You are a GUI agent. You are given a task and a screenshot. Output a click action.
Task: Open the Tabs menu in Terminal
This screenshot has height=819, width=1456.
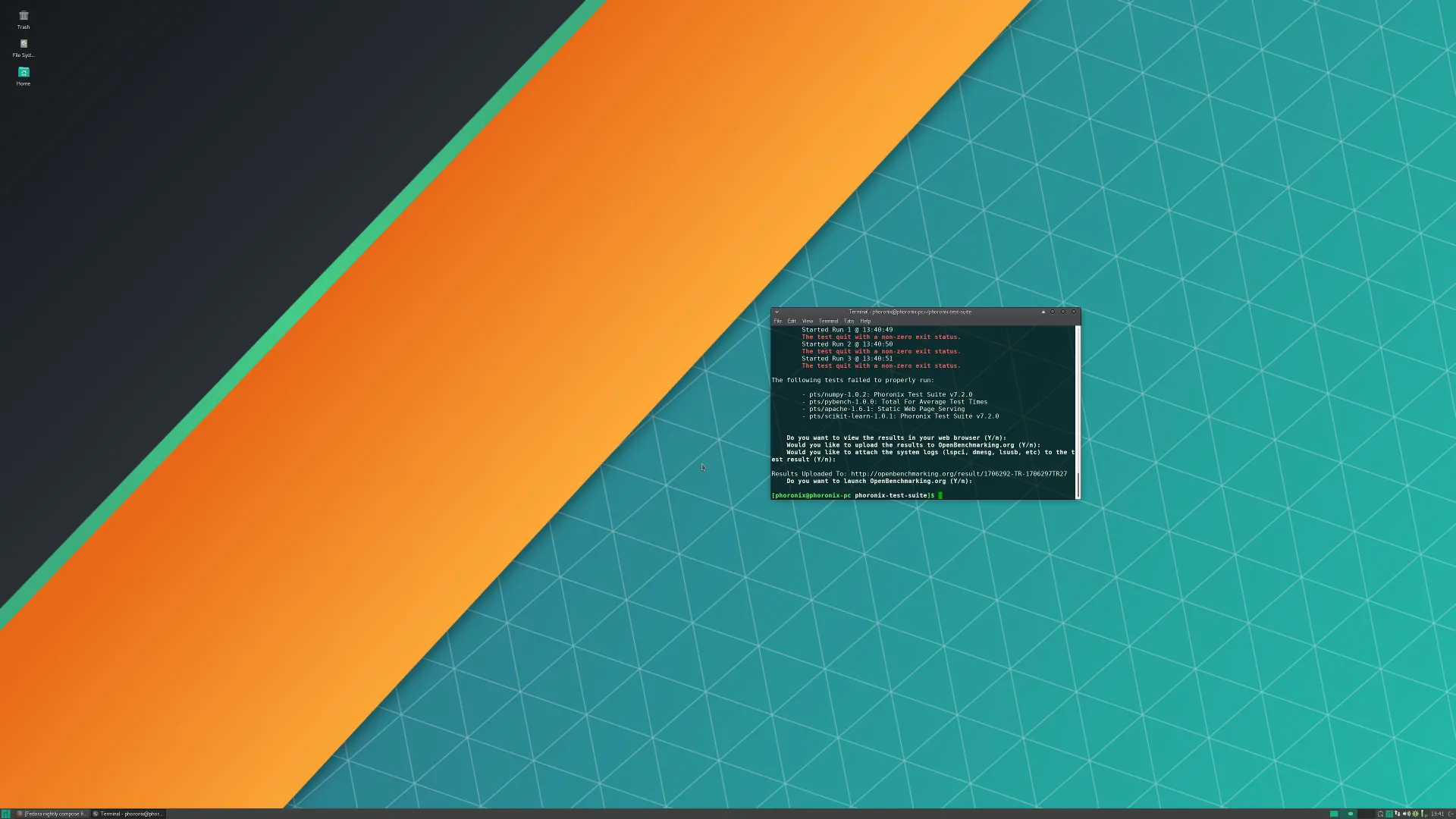849,321
